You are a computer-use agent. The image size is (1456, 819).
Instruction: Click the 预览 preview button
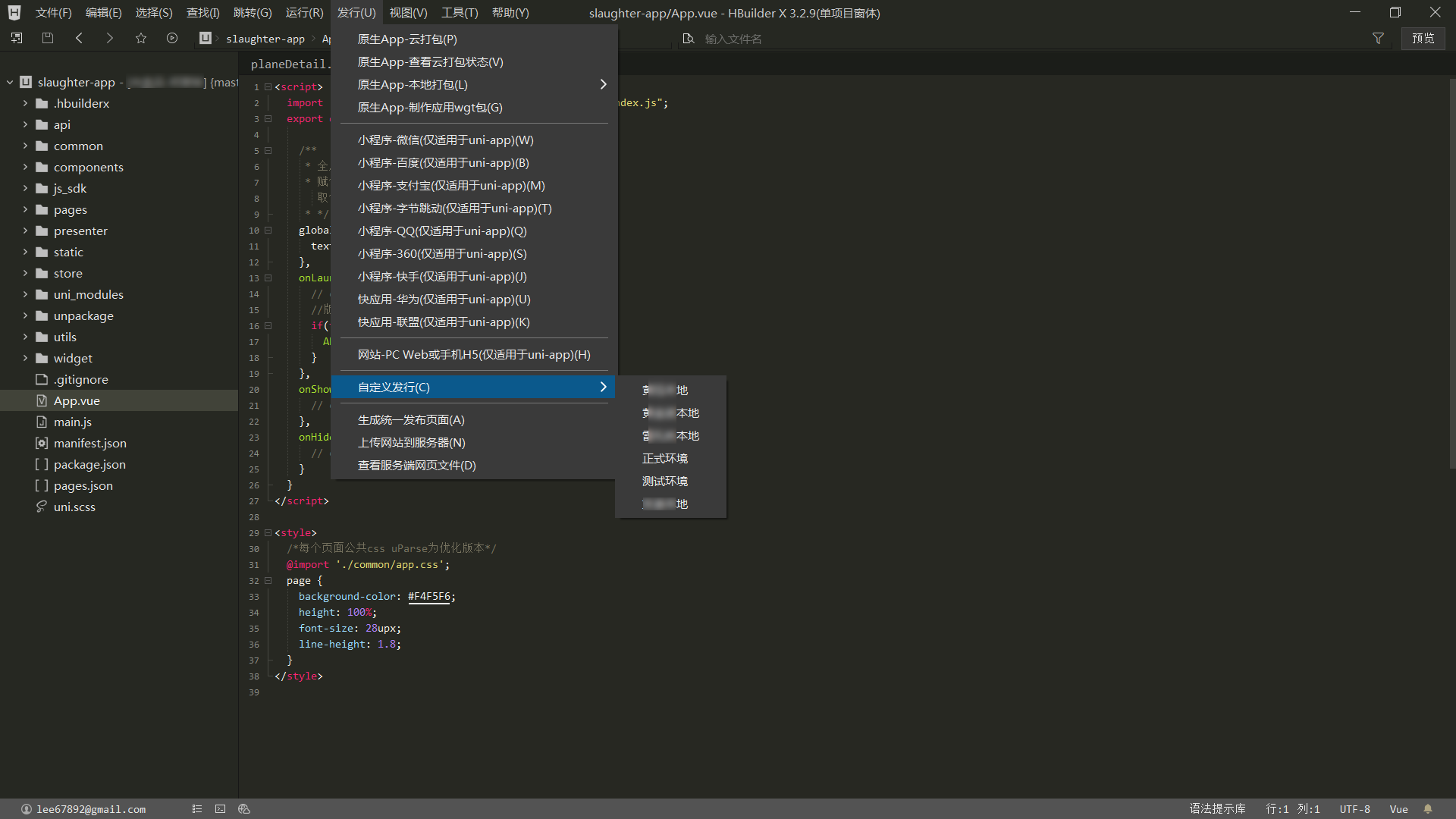point(1423,38)
